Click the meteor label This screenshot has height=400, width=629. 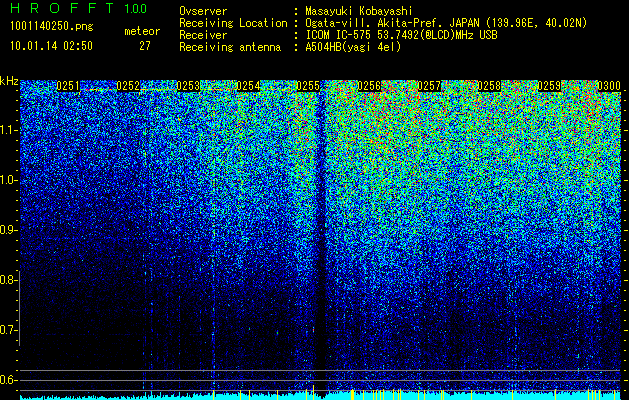(142, 31)
